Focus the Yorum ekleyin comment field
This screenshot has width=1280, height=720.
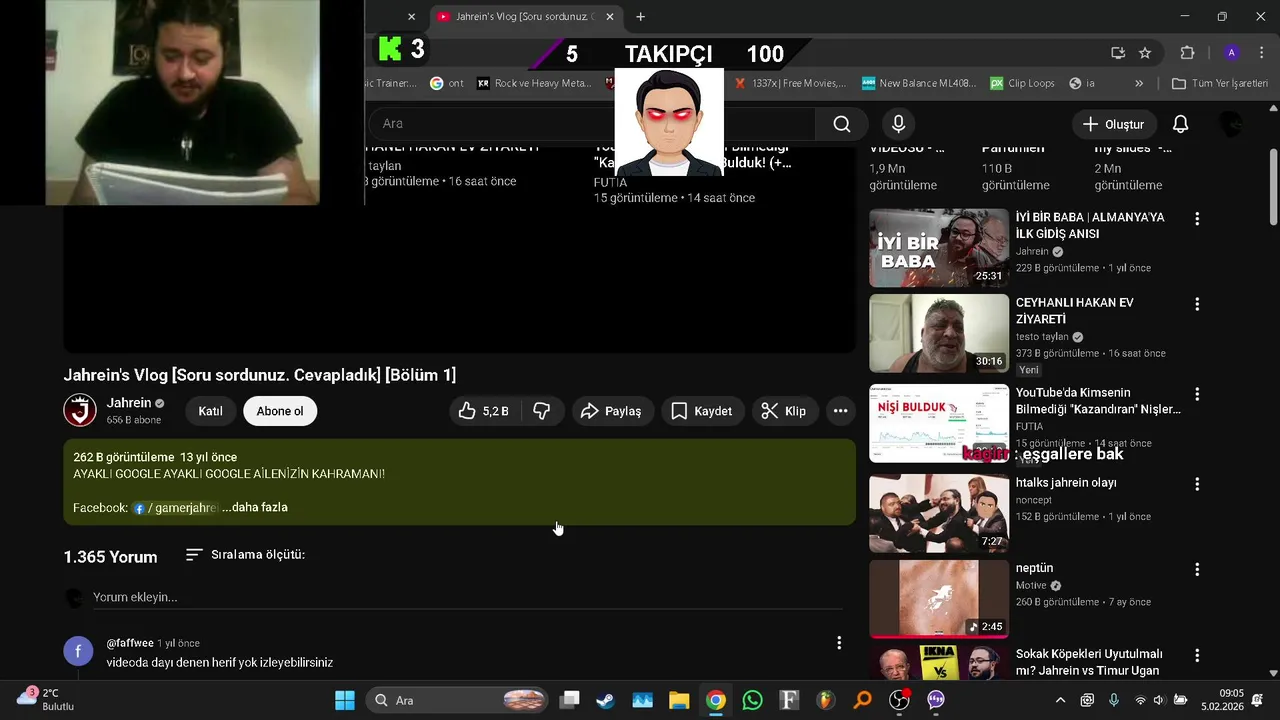coord(468,597)
